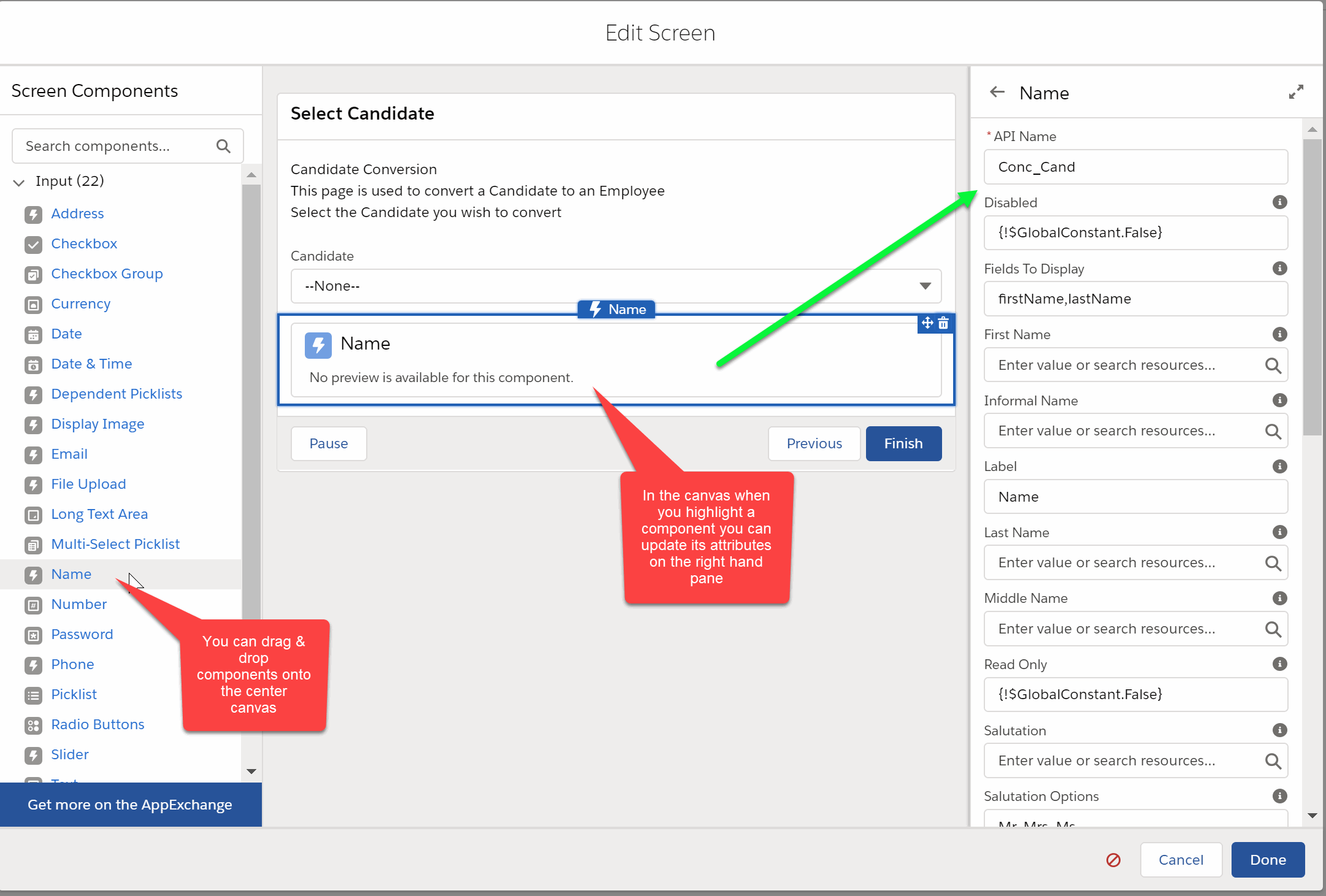Open Get more on the AppExchange link
The width and height of the screenshot is (1326, 896).
130,805
